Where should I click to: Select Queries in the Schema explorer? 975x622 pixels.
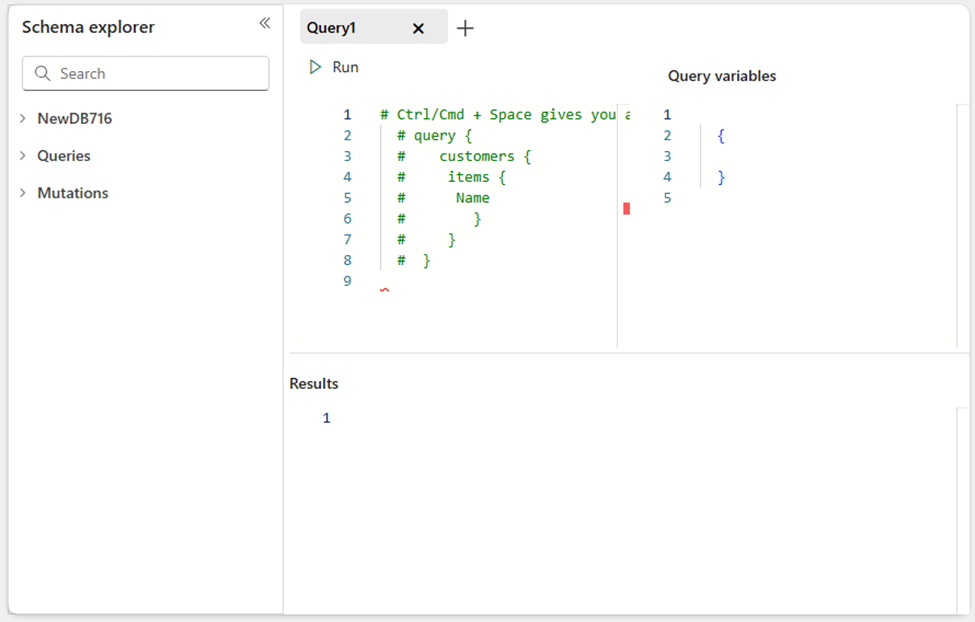click(x=62, y=155)
